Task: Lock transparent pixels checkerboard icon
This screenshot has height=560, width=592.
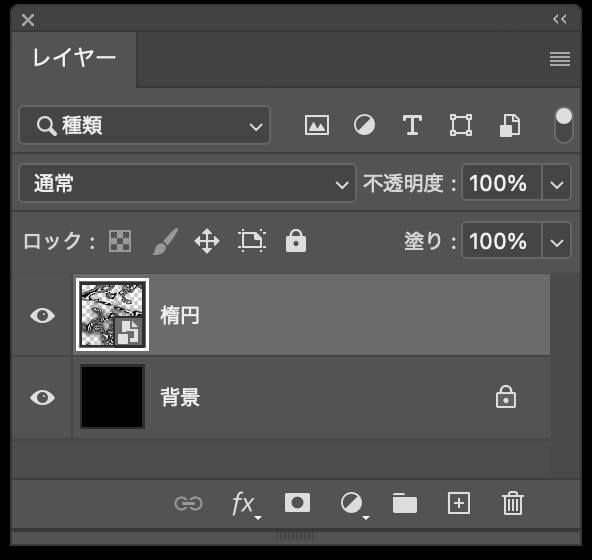Action: click(120, 241)
